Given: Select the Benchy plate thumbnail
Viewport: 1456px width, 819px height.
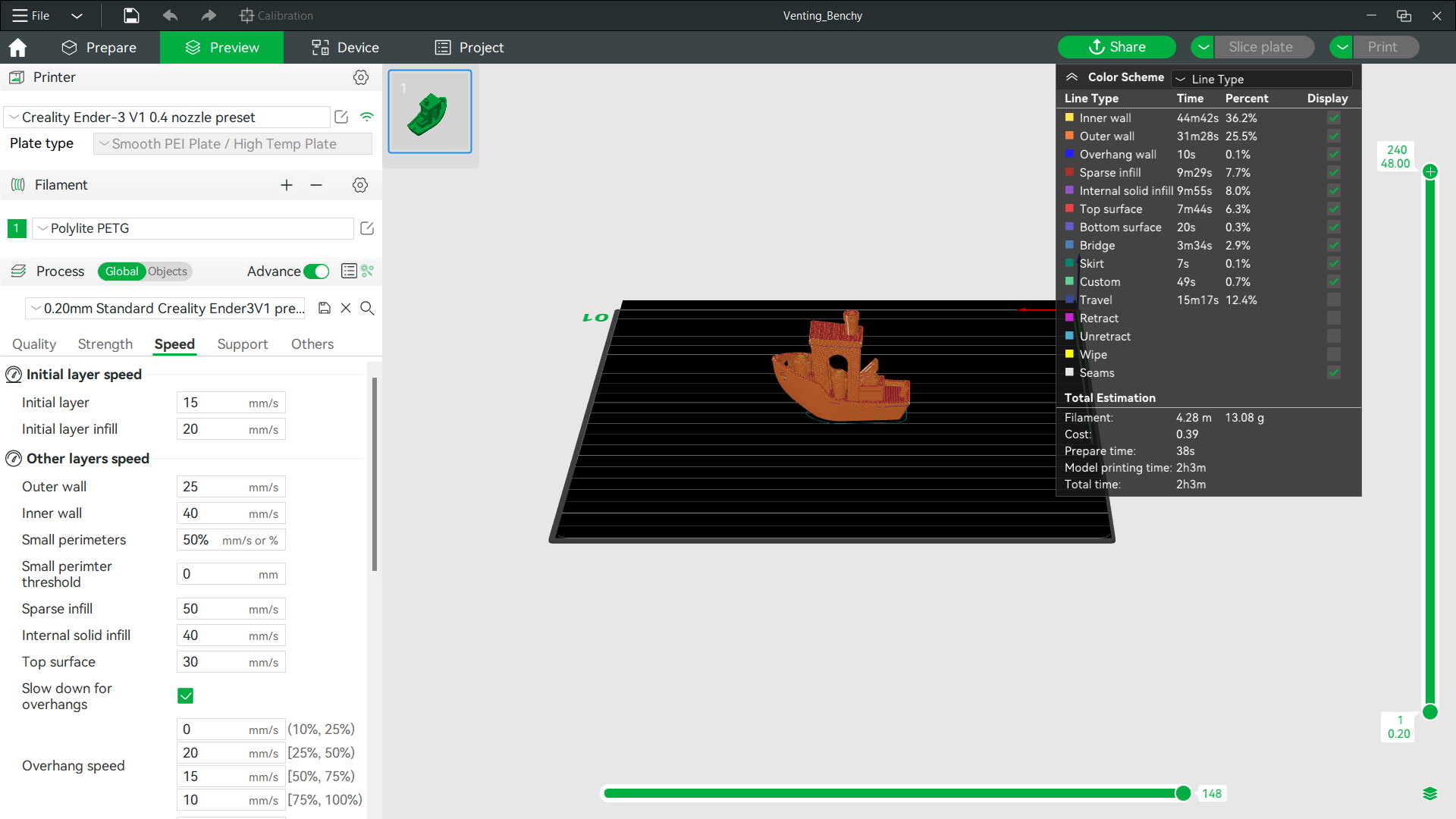Looking at the screenshot, I should pyautogui.click(x=430, y=111).
